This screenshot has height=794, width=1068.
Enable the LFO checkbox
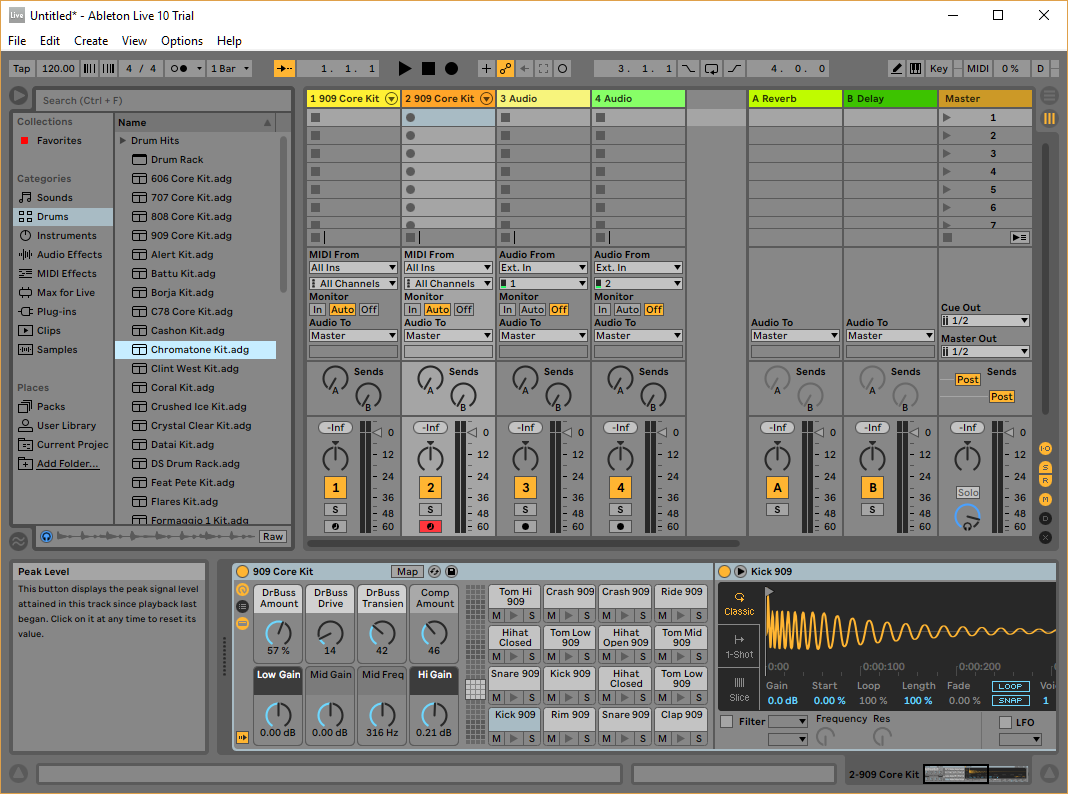(x=1005, y=722)
